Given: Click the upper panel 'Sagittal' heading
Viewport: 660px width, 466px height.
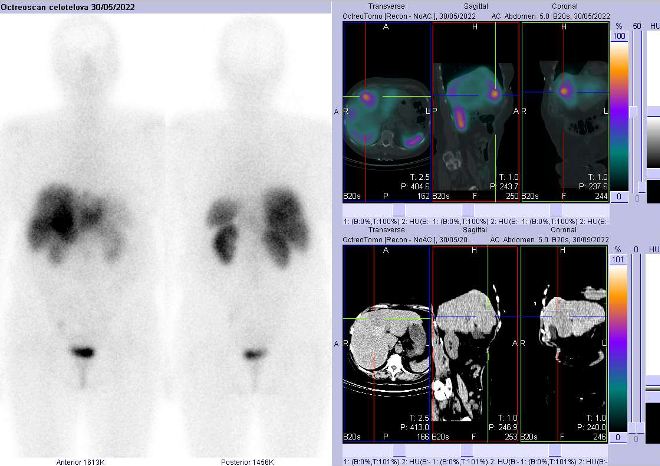Looking at the screenshot, I should pyautogui.click(x=476, y=6).
